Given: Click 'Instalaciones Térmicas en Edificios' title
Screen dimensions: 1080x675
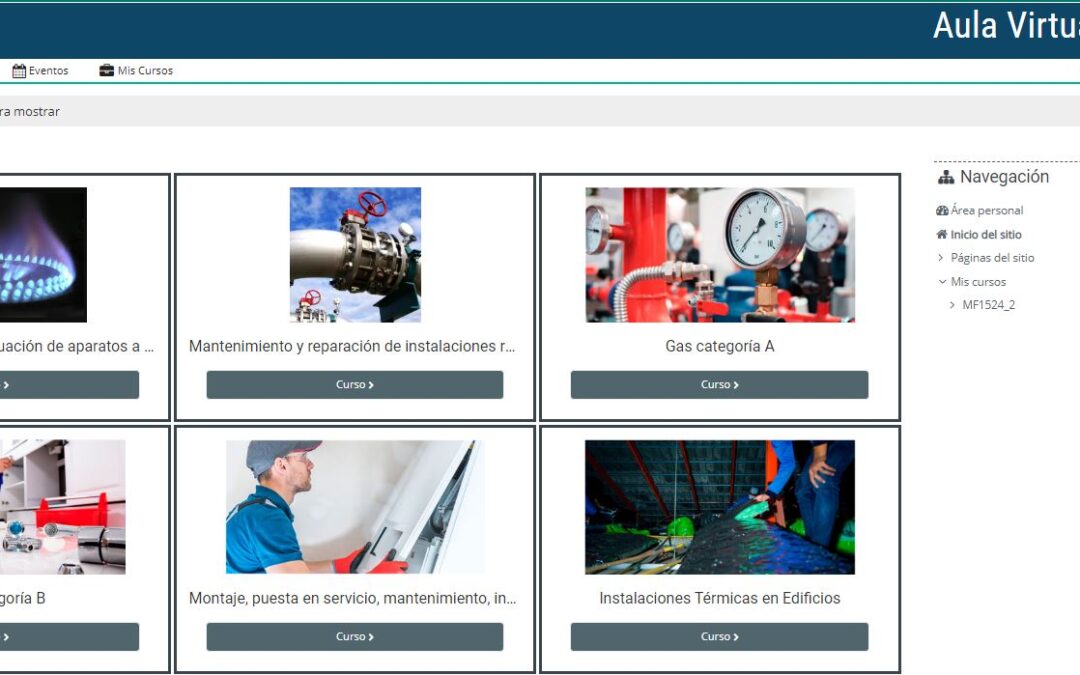Looking at the screenshot, I should (x=720, y=599).
